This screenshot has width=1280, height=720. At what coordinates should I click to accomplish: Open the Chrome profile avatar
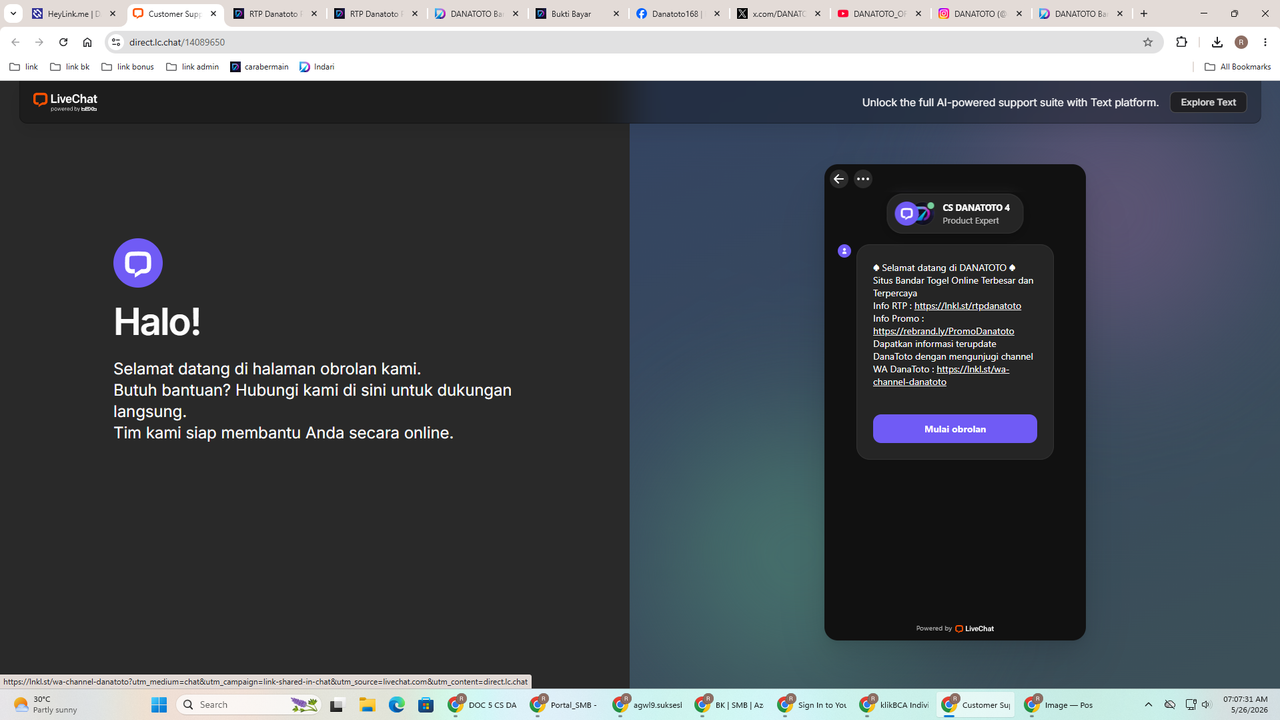click(x=1241, y=42)
